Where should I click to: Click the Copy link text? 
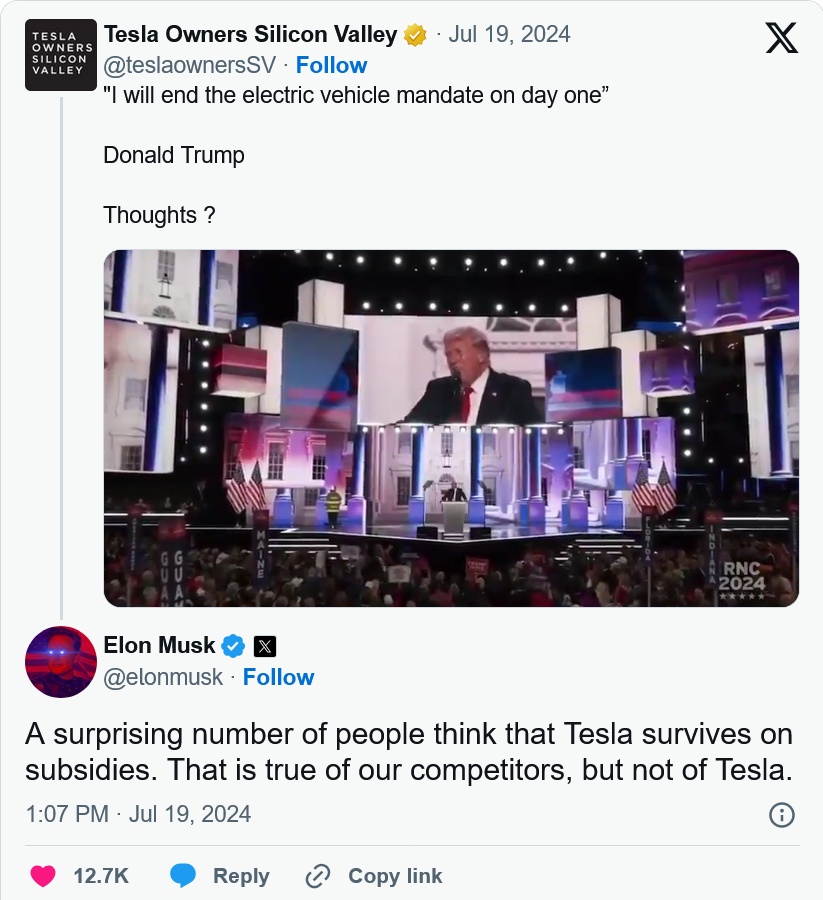395,876
